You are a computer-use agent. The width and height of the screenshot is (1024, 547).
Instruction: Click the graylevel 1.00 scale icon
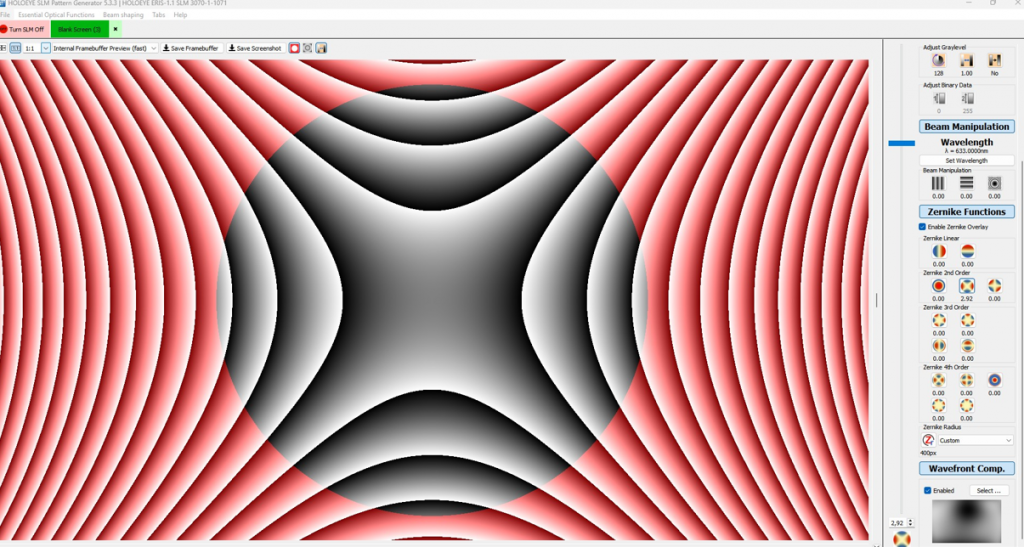tap(966, 61)
